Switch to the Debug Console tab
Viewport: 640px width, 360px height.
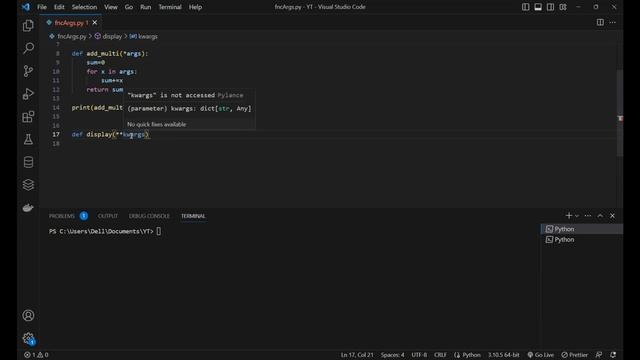tap(149, 216)
